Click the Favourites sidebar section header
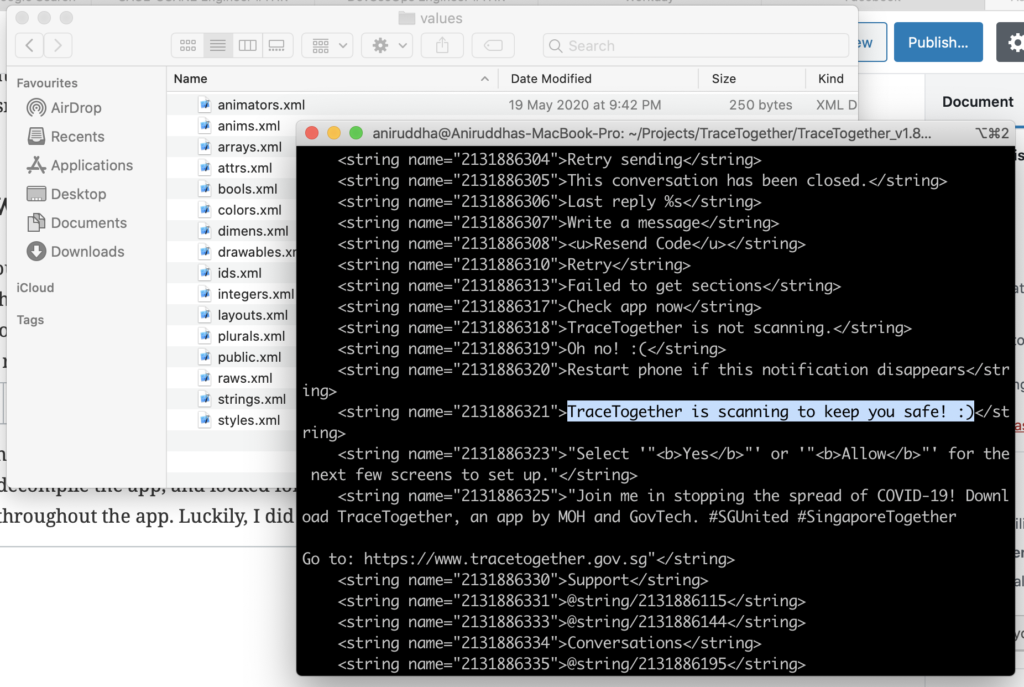 [x=47, y=83]
